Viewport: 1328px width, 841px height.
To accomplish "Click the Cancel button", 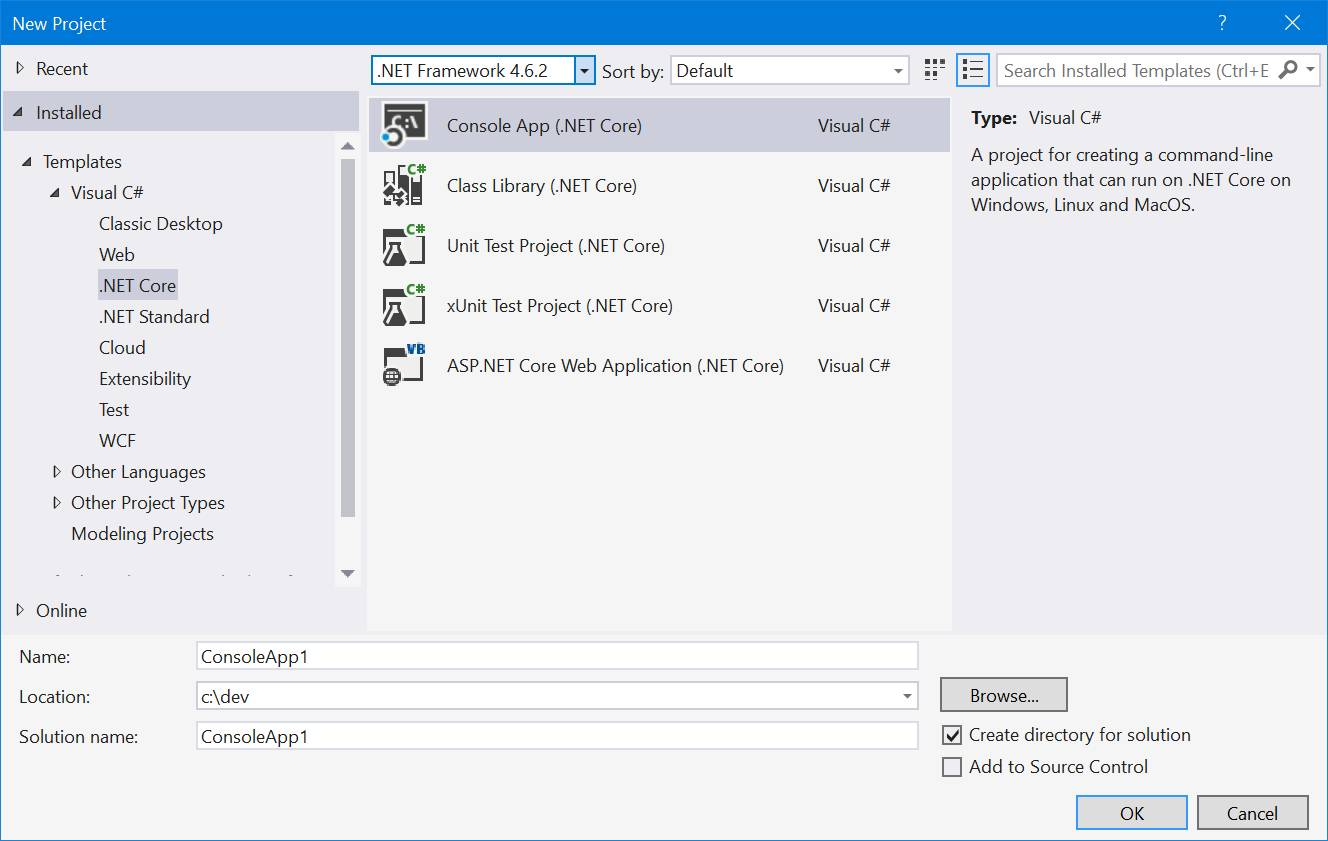I will 1252,813.
